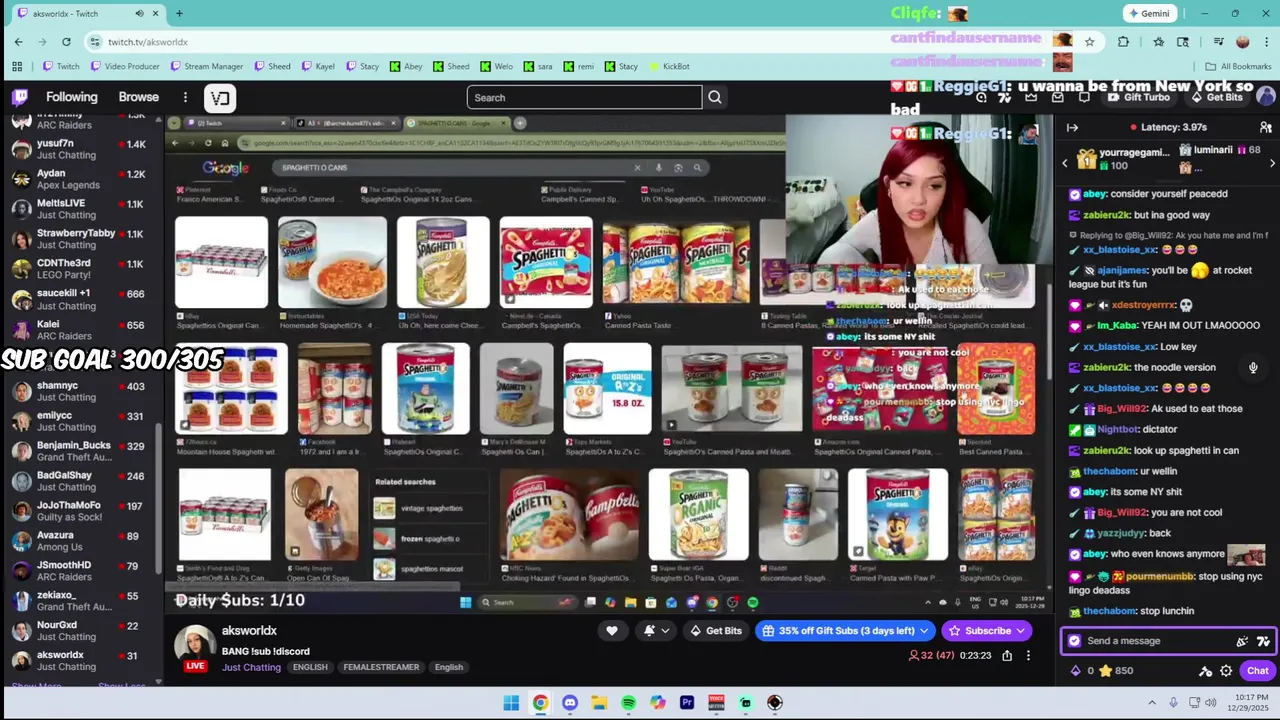Open the Twitch notifications inbox icon

click(x=1058, y=97)
